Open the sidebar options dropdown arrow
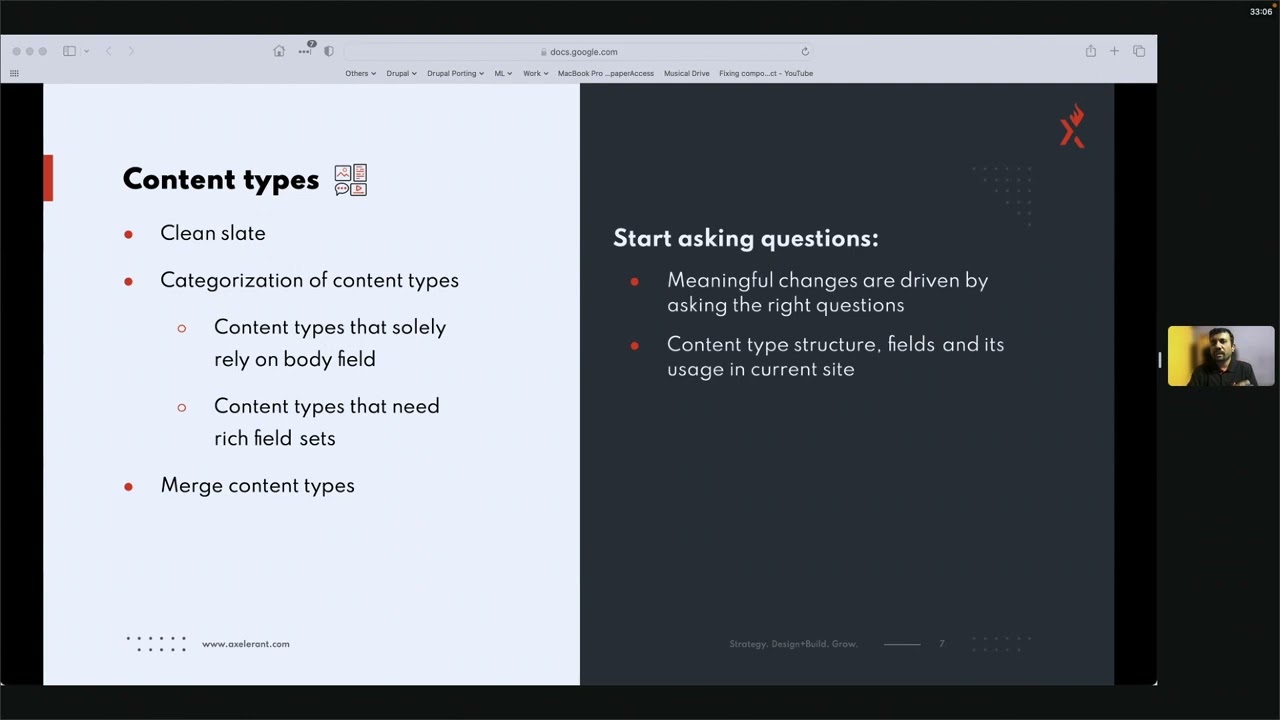This screenshot has height=720, width=1280. 87,51
